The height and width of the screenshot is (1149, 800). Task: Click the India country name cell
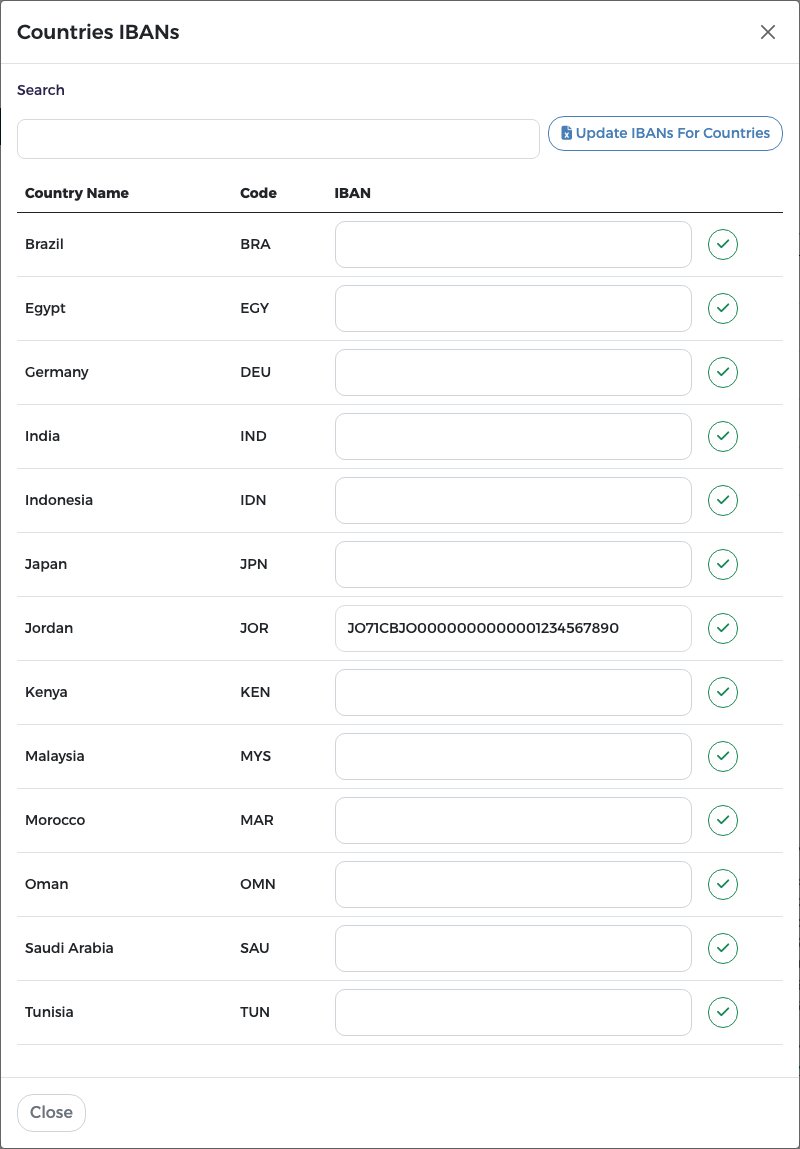[42, 437]
